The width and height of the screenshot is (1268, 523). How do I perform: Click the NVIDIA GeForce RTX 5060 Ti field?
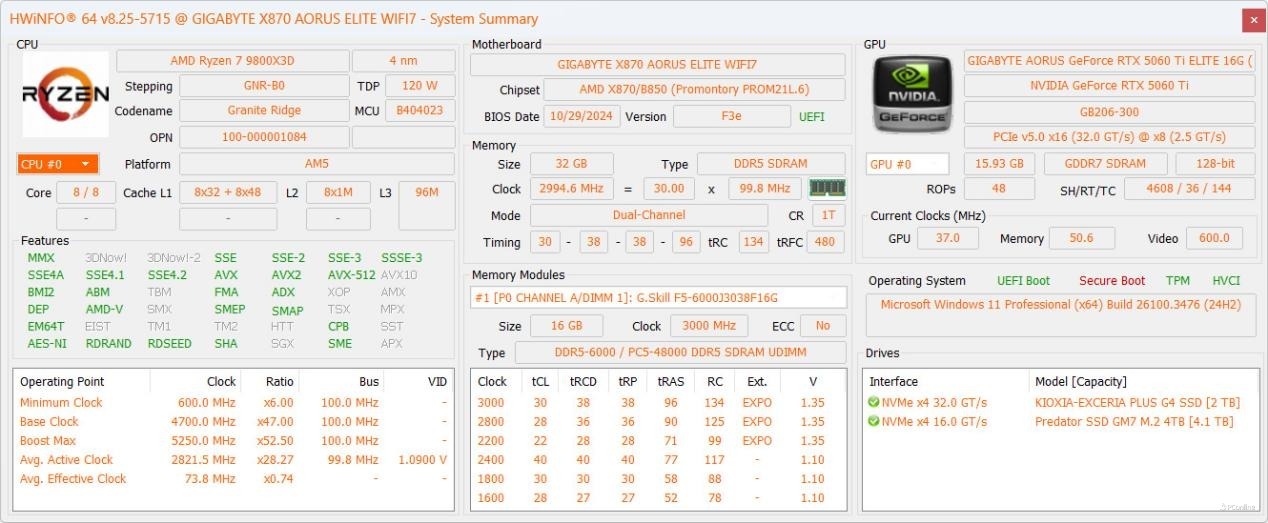pyautogui.click(x=1109, y=86)
